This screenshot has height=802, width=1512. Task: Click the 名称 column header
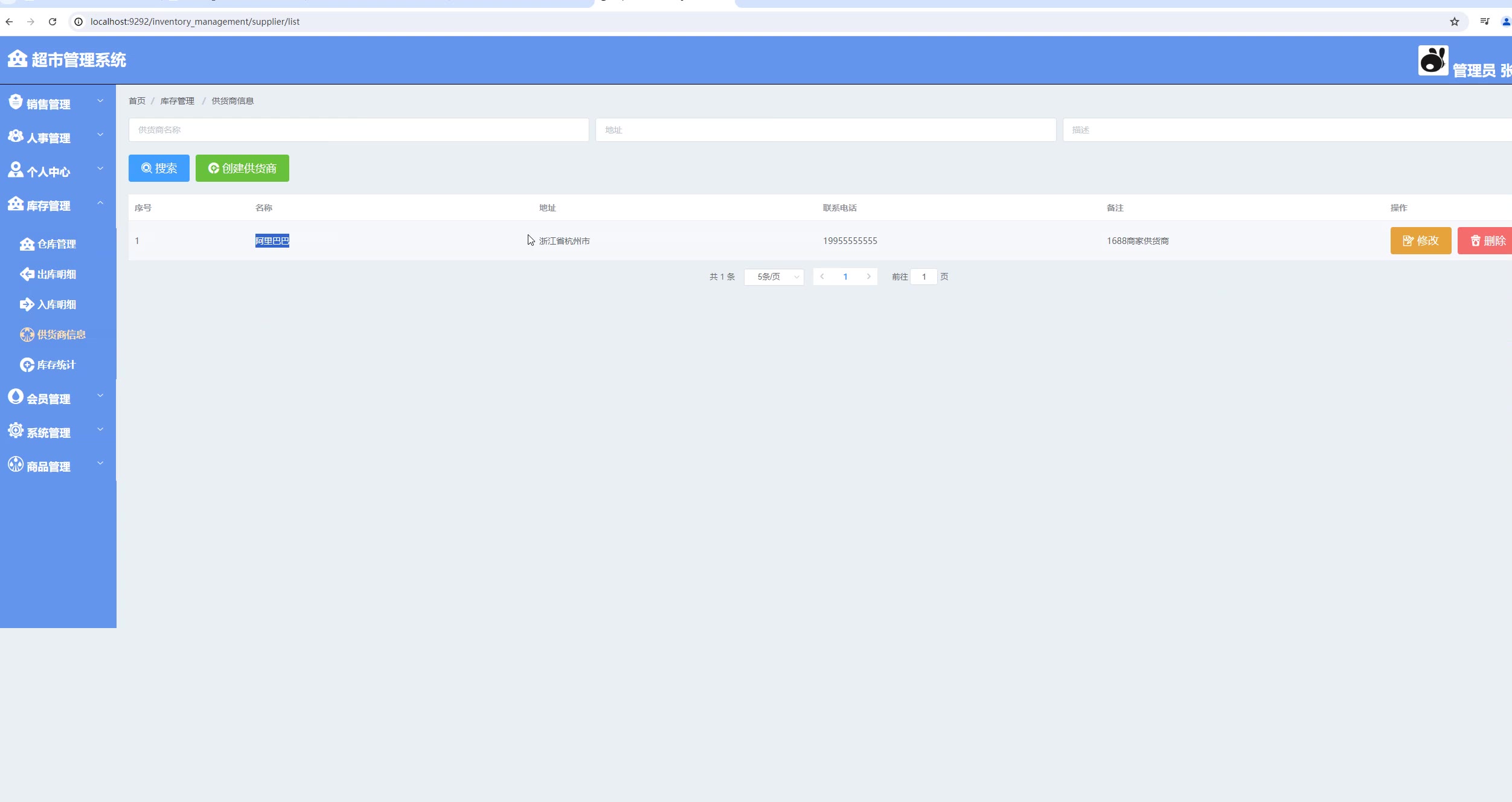click(264, 208)
